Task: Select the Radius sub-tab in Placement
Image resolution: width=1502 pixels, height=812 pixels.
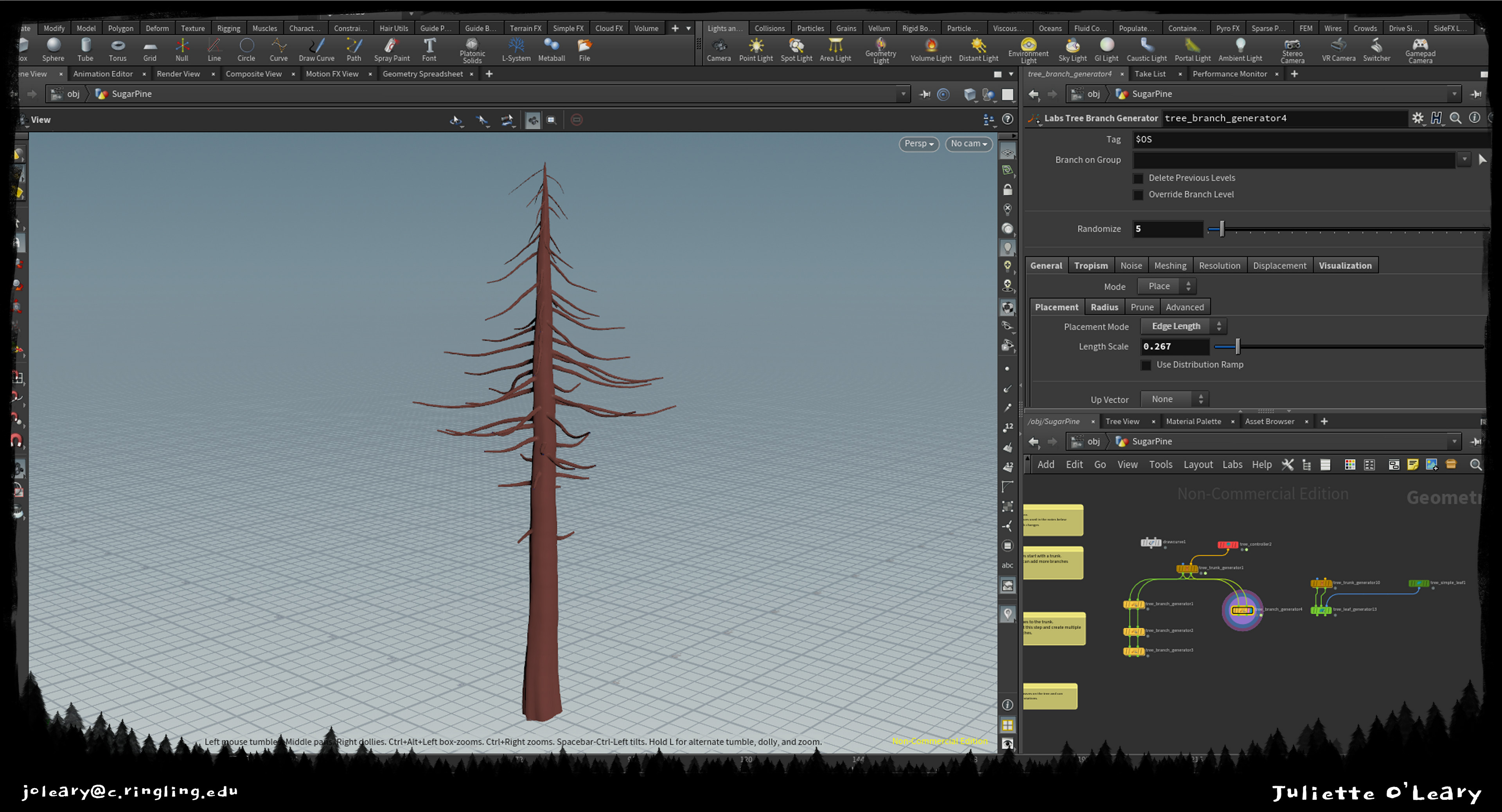Action: point(1104,307)
